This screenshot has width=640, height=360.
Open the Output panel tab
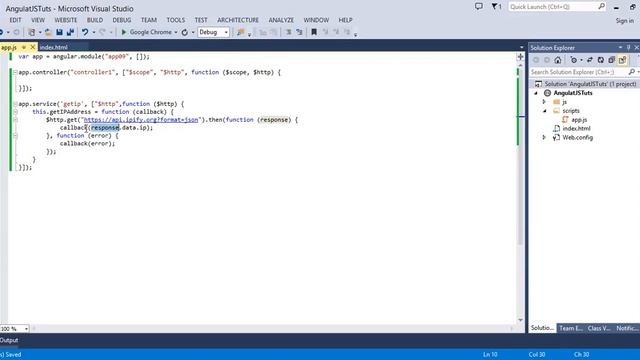tap(9, 340)
